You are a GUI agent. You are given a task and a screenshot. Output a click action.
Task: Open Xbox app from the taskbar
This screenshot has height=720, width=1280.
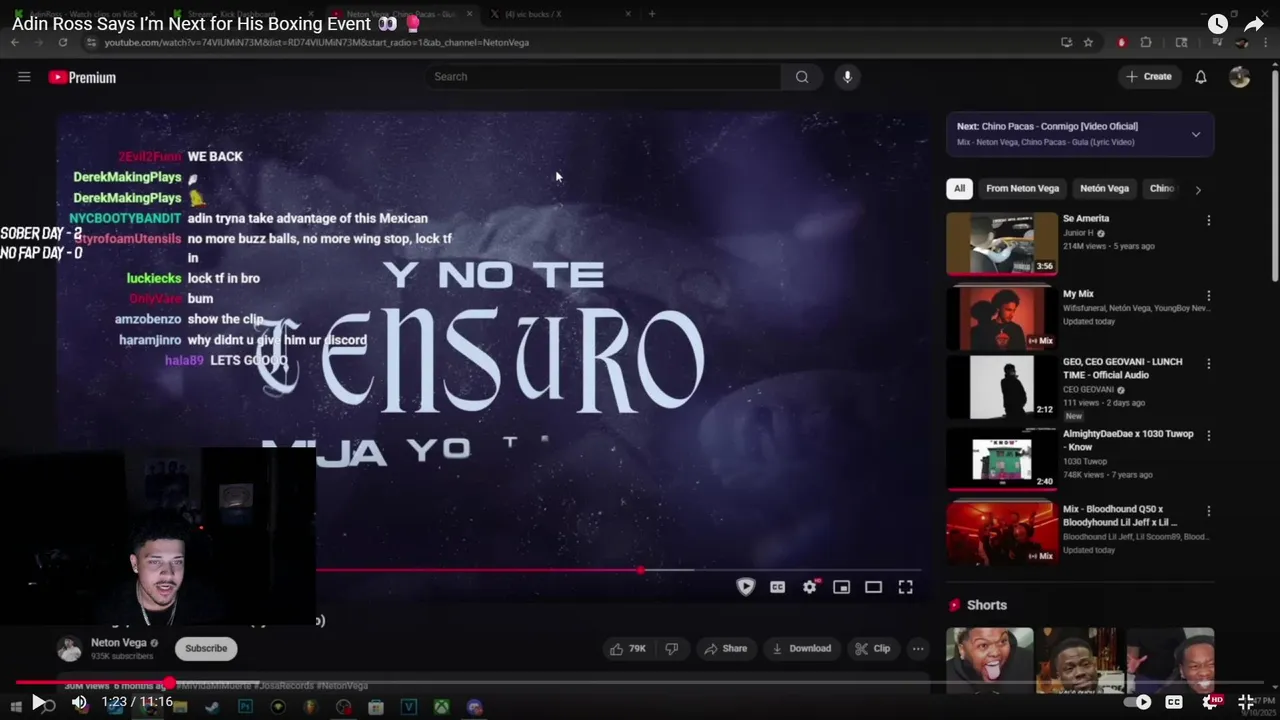(x=441, y=707)
